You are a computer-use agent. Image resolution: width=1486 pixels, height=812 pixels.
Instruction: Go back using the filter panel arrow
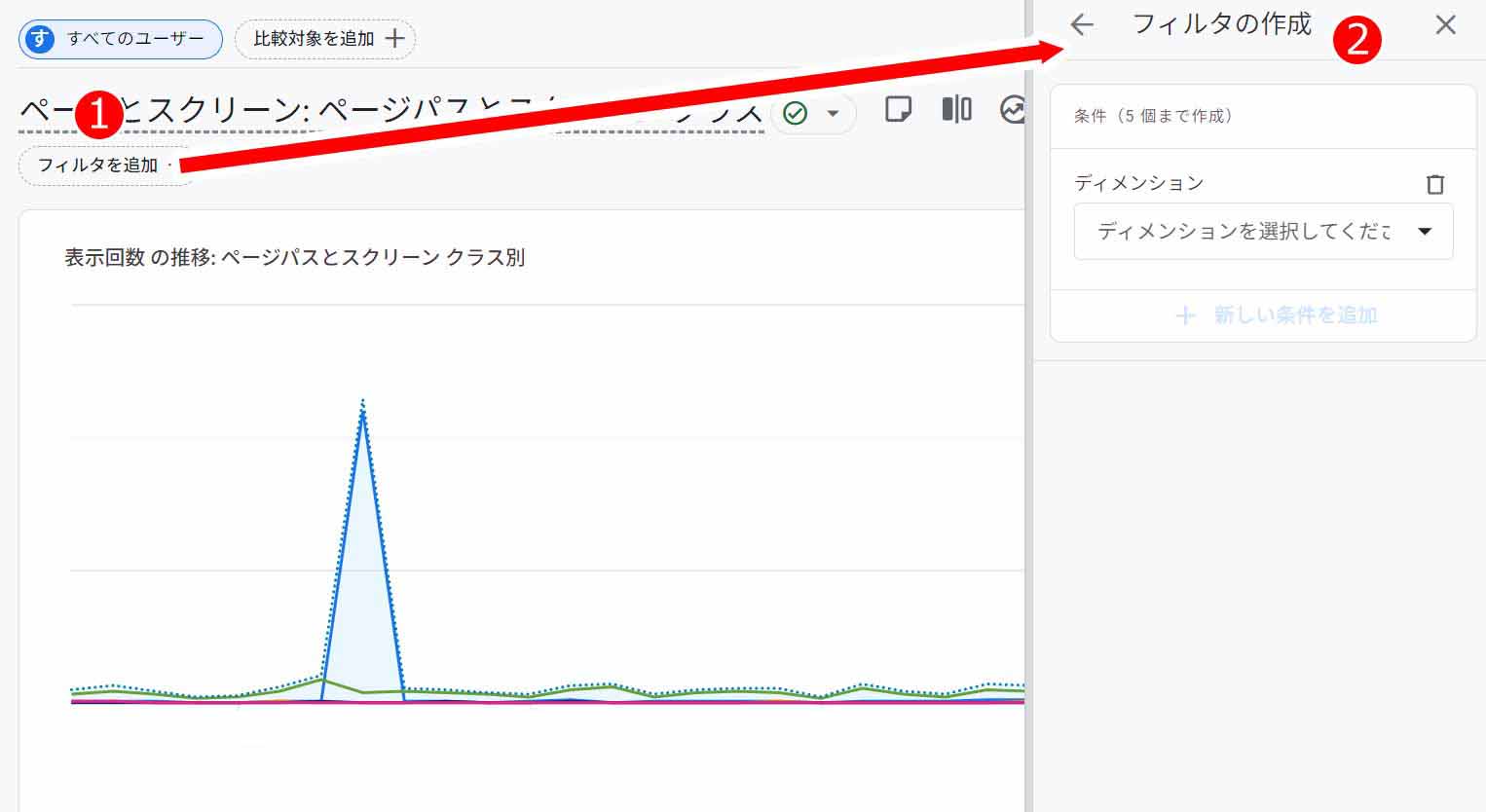tap(1082, 25)
